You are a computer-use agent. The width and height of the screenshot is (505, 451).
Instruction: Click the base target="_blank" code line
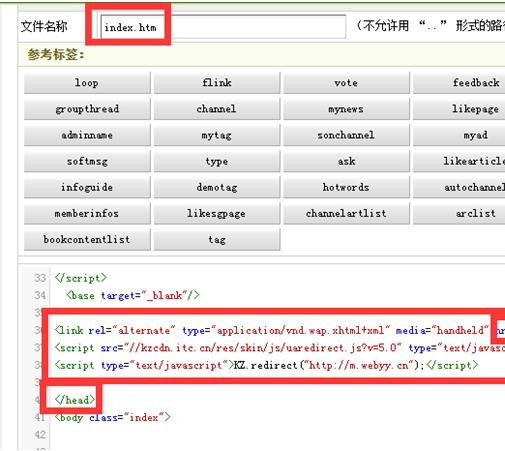click(x=133, y=295)
